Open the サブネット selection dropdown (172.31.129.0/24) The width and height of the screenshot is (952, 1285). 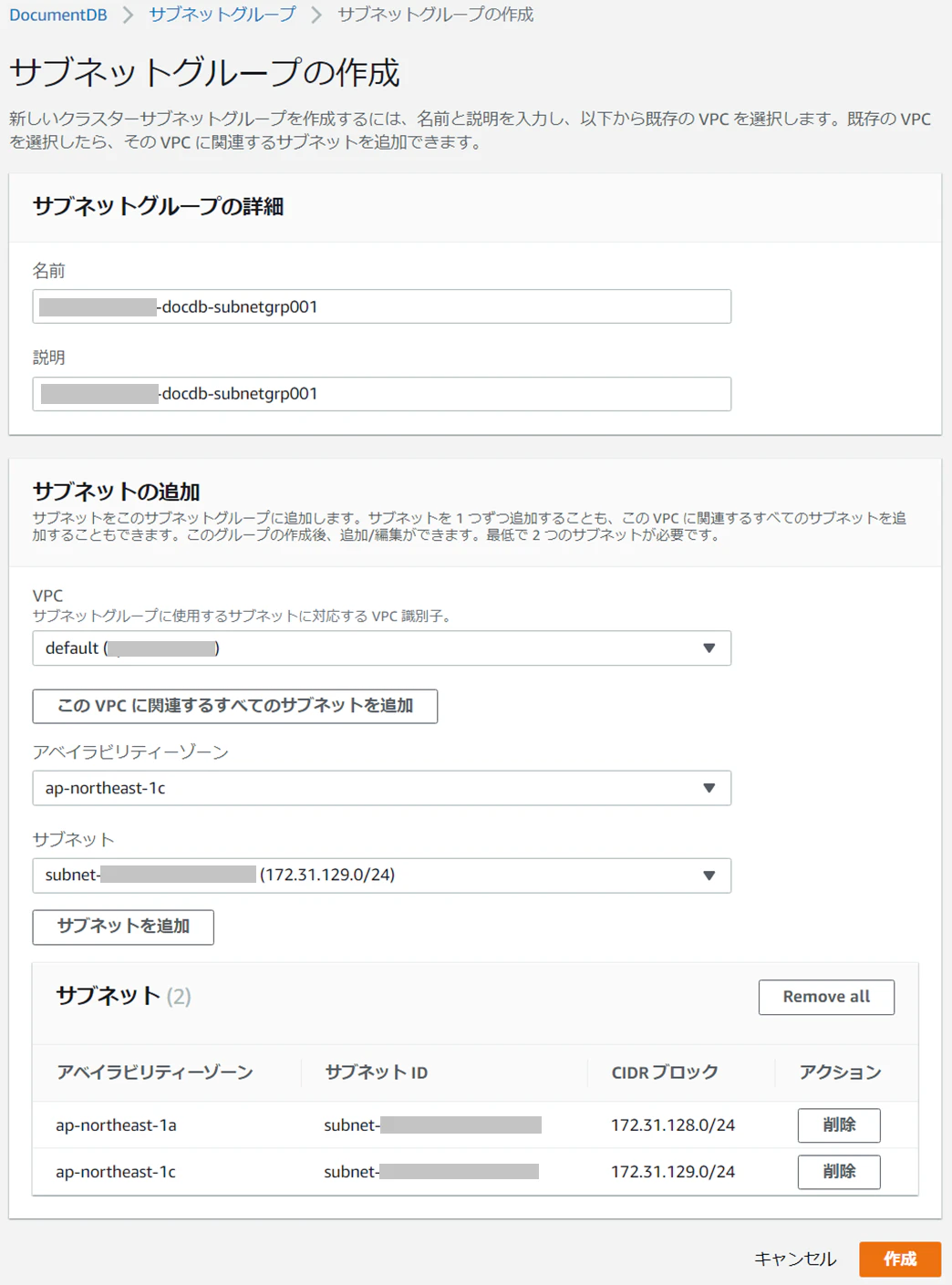click(x=381, y=876)
